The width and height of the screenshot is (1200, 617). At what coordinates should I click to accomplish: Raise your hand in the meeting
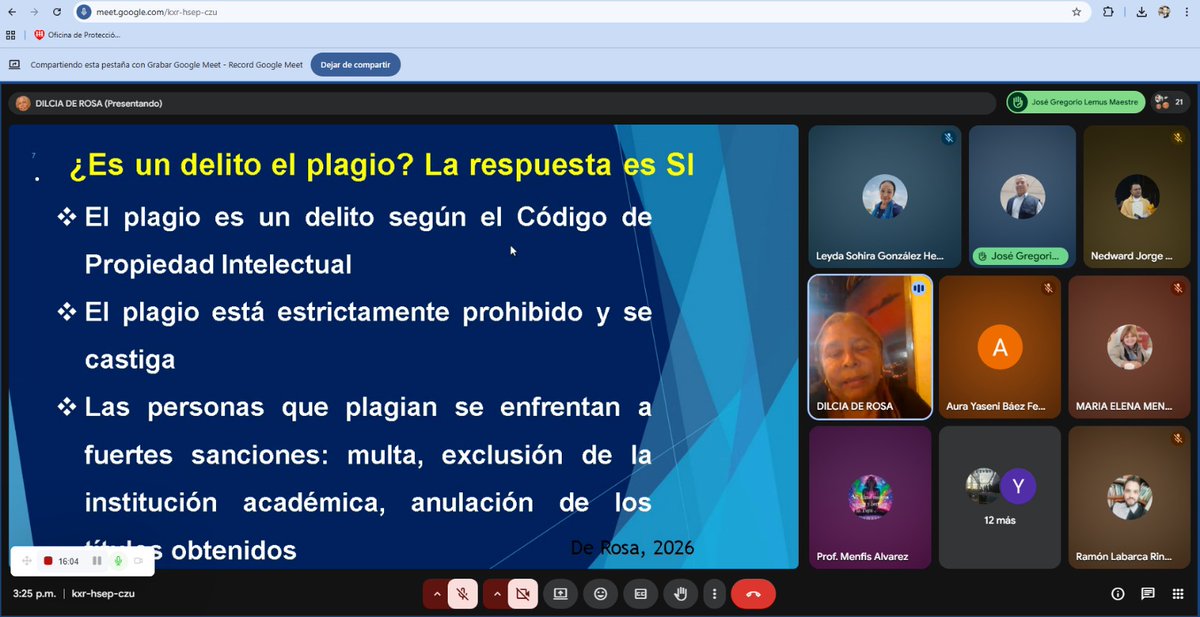click(680, 593)
